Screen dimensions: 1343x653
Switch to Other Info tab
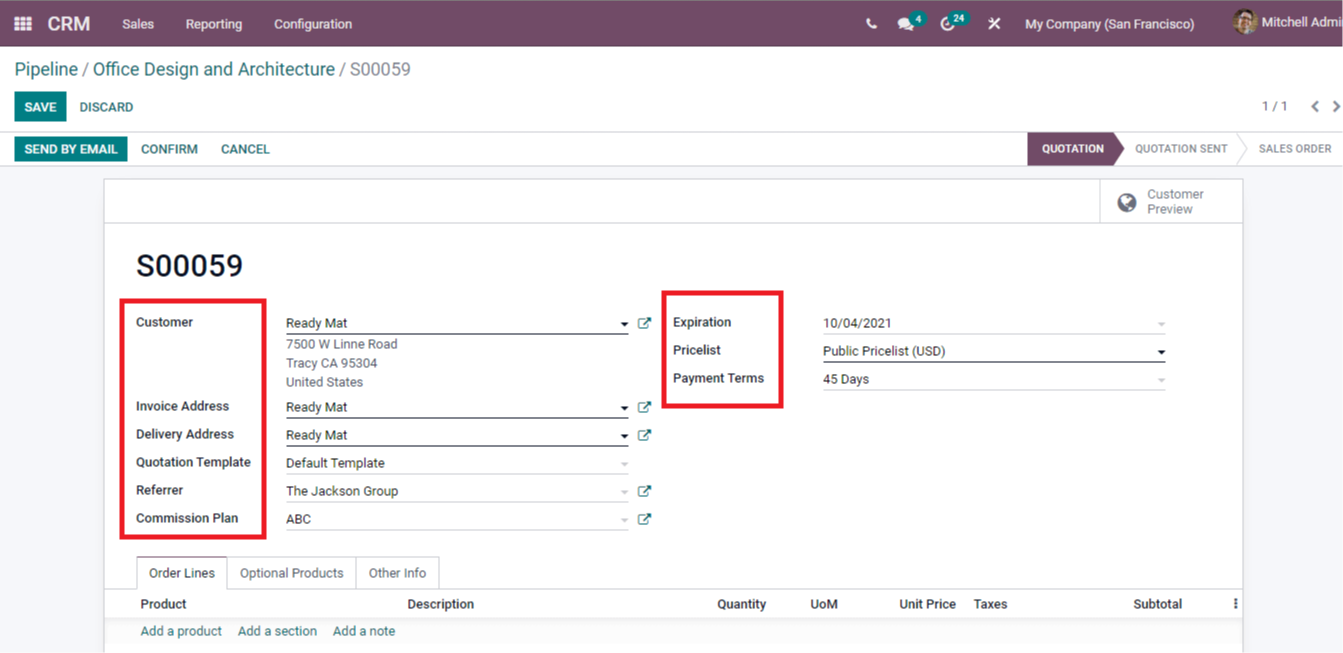[397, 573]
